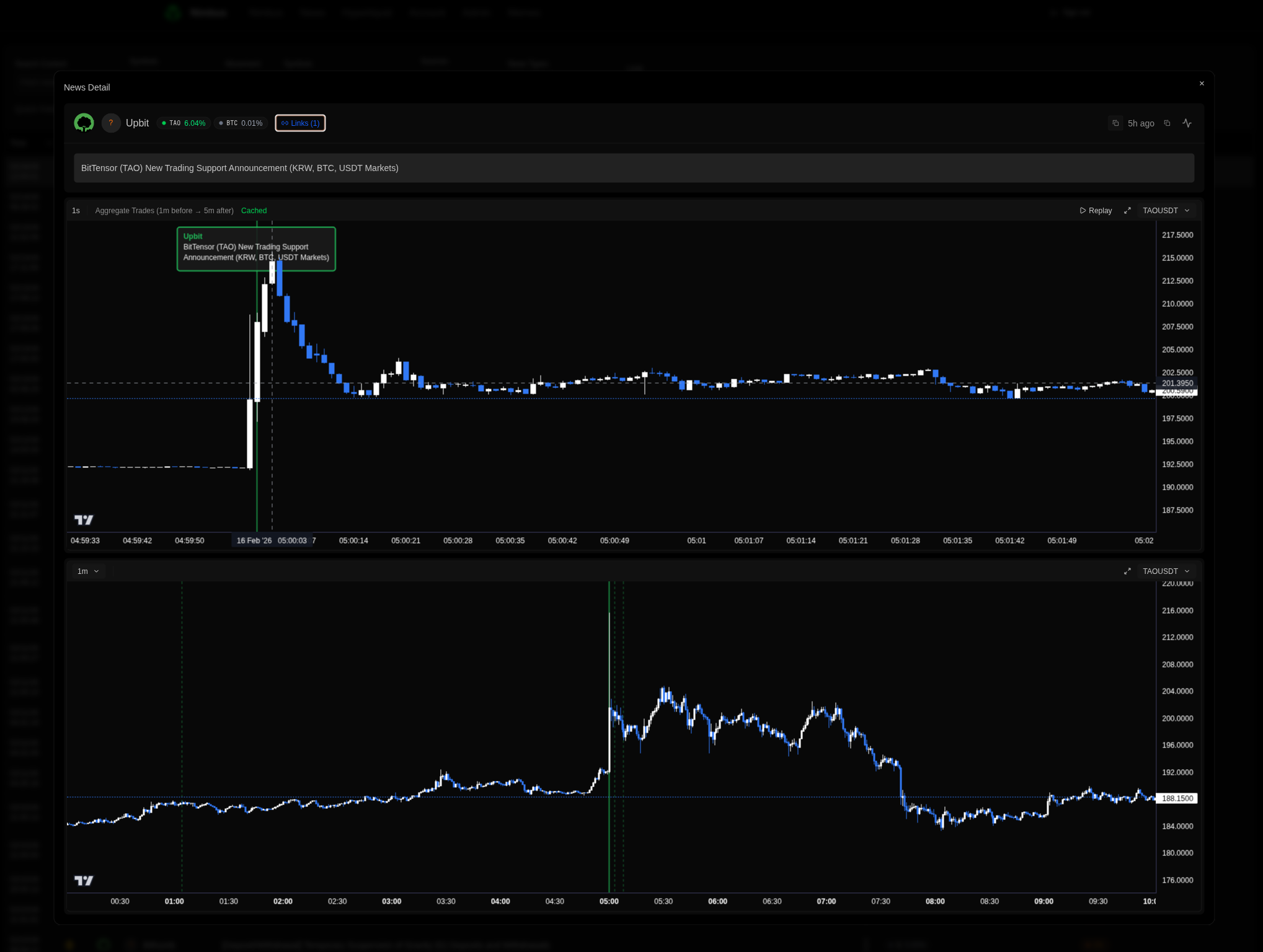The height and width of the screenshot is (952, 1263).
Task: Click the BitTensor announcement headline text box
Action: pos(634,168)
